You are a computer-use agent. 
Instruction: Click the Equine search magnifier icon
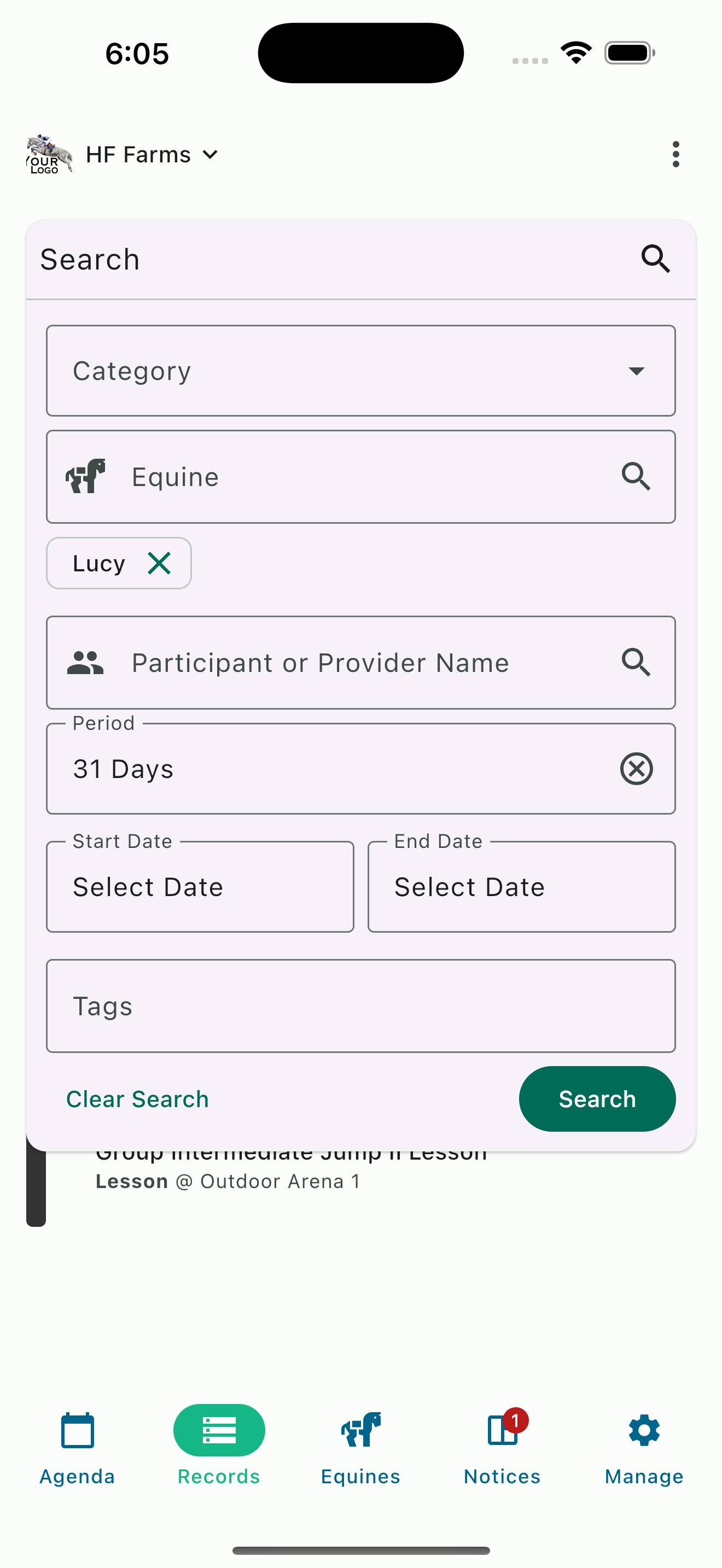click(x=637, y=477)
